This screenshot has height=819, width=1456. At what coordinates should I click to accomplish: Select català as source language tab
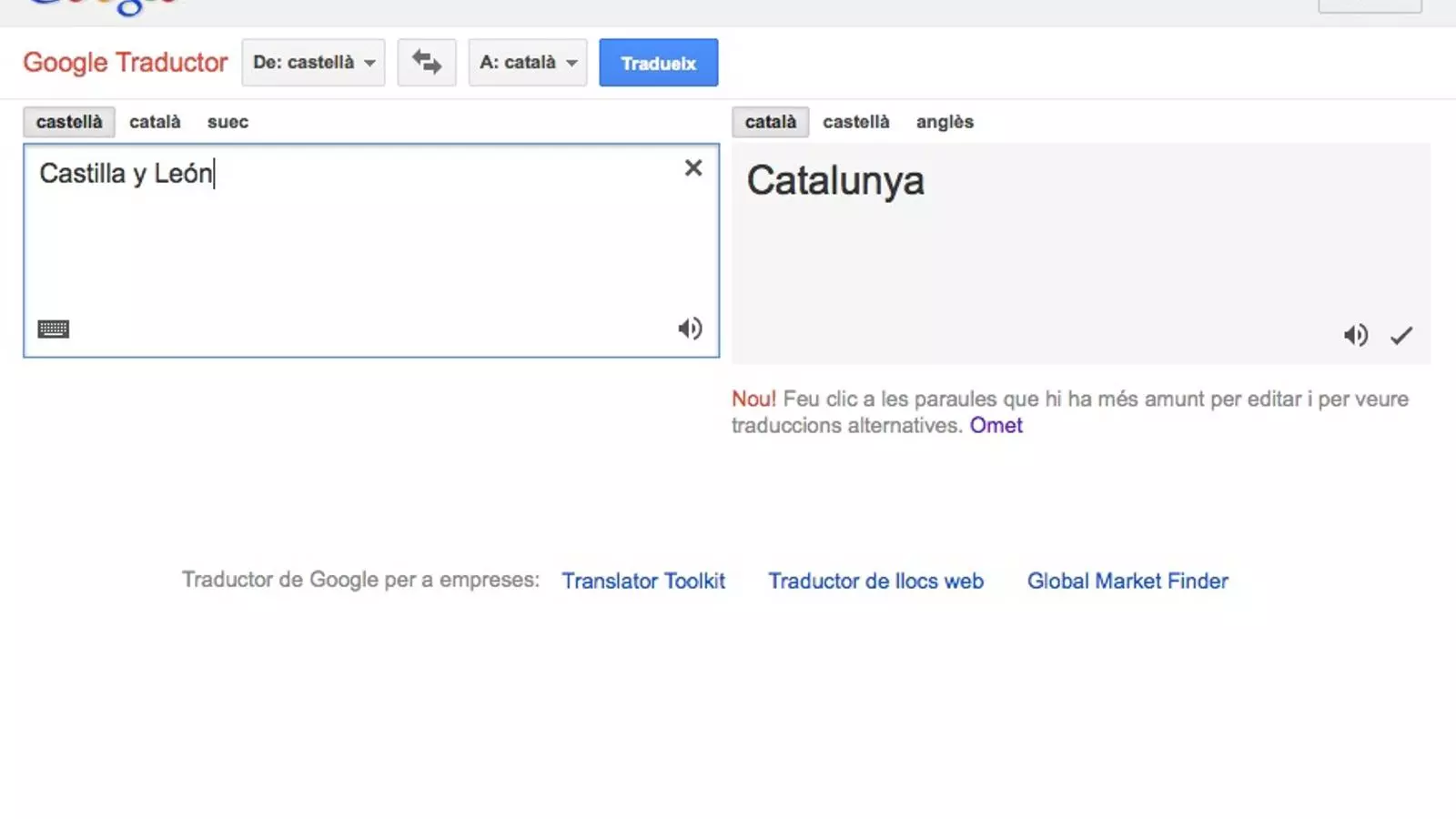pos(155,122)
